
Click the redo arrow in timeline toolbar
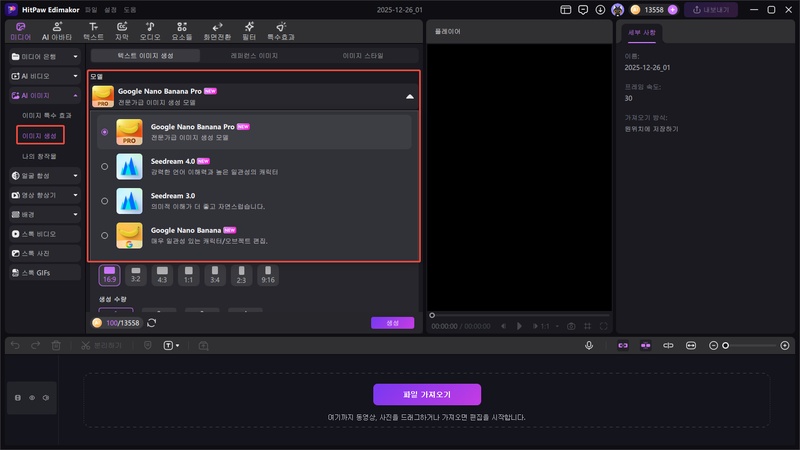(x=35, y=345)
